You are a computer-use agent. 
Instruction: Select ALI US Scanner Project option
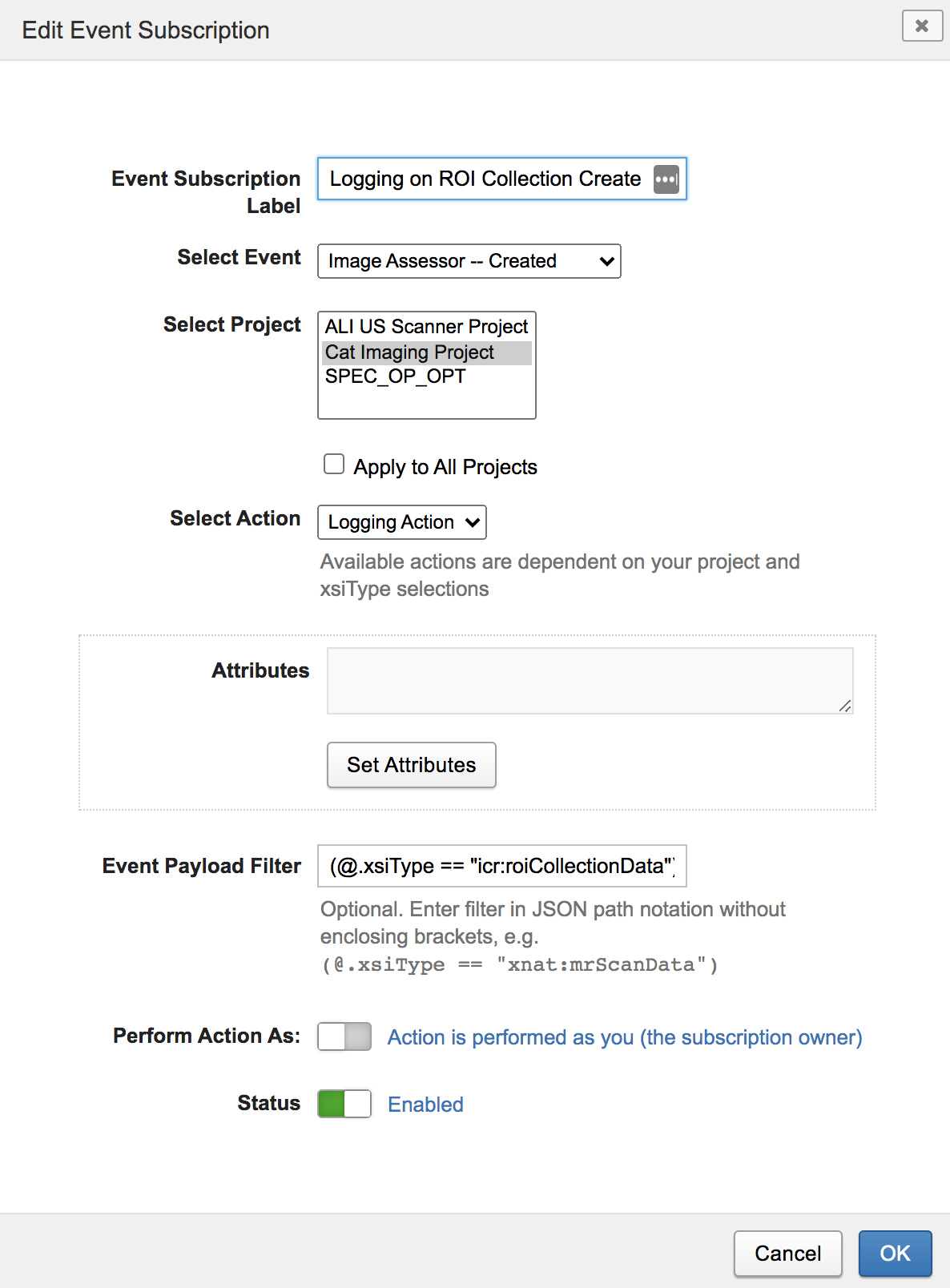tap(426, 327)
